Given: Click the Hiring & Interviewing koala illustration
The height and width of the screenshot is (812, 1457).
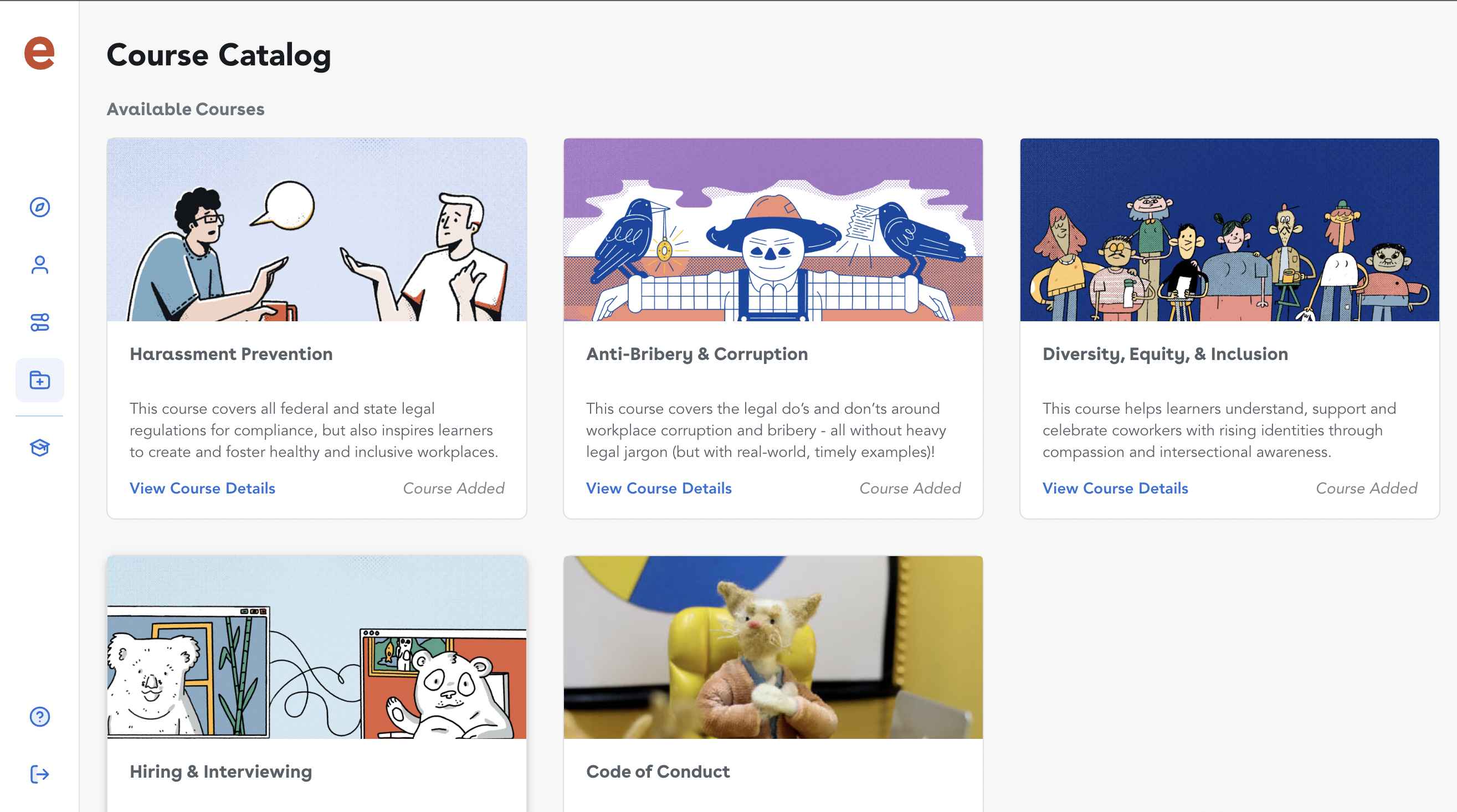Looking at the screenshot, I should tap(317, 647).
